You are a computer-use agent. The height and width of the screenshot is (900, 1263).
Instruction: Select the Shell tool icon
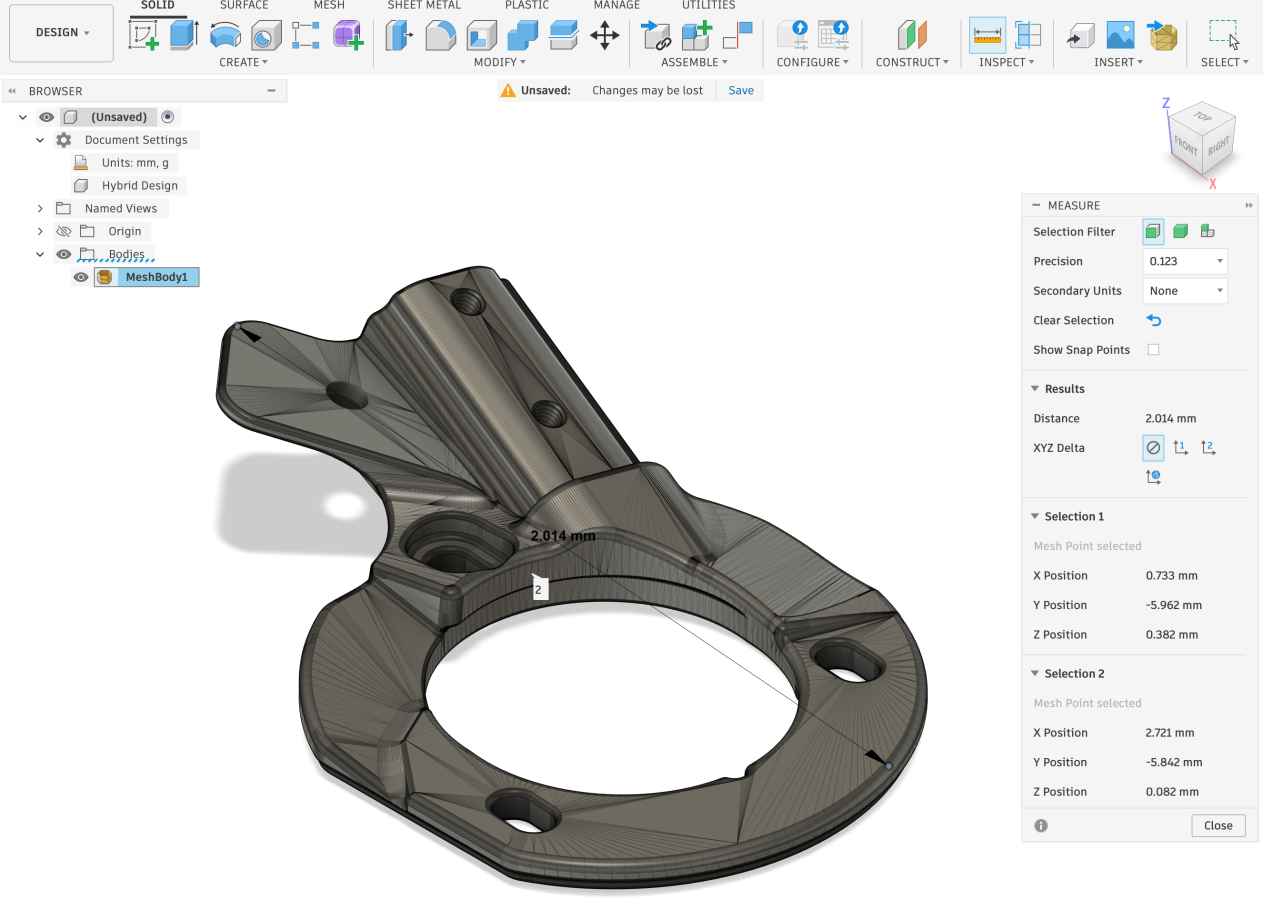click(481, 36)
